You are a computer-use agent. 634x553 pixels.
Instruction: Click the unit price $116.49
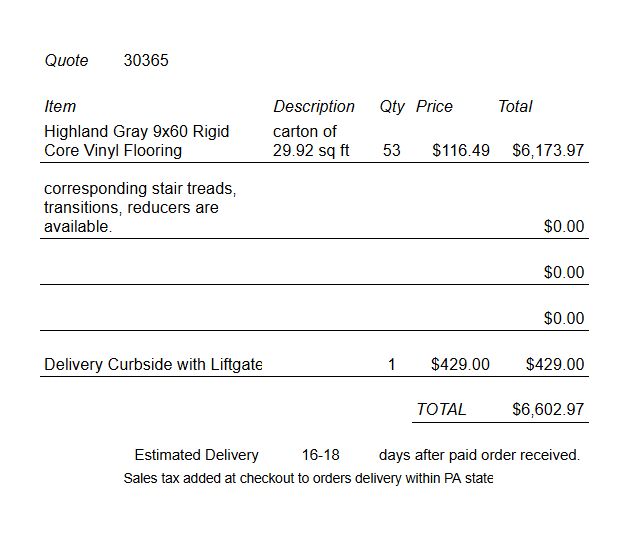[x=461, y=151]
